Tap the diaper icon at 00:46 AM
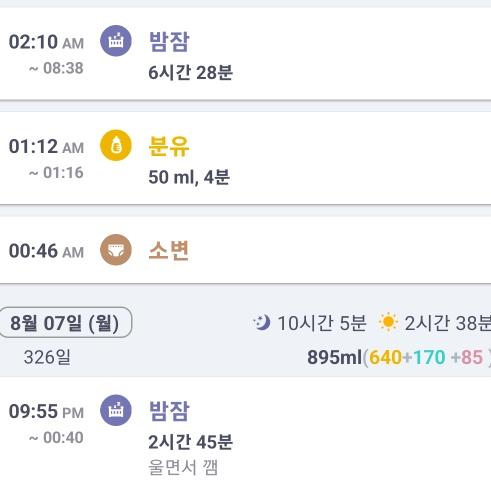The height and width of the screenshot is (491, 491). pyautogui.click(x=116, y=250)
